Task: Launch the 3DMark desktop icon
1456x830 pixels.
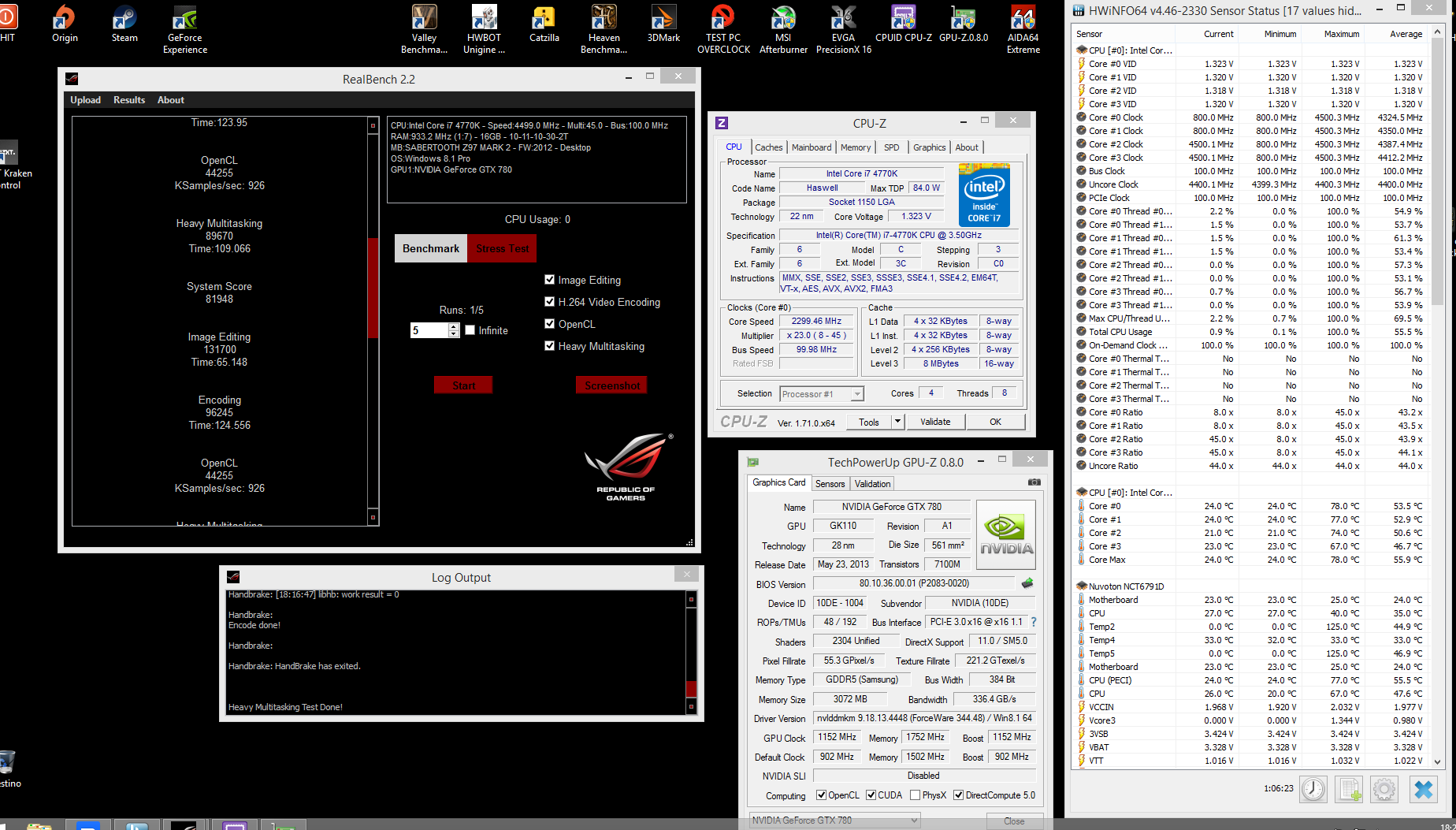Action: [x=663, y=24]
